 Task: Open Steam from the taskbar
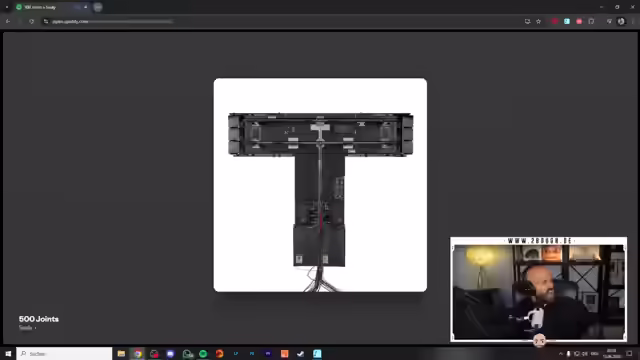(301, 353)
